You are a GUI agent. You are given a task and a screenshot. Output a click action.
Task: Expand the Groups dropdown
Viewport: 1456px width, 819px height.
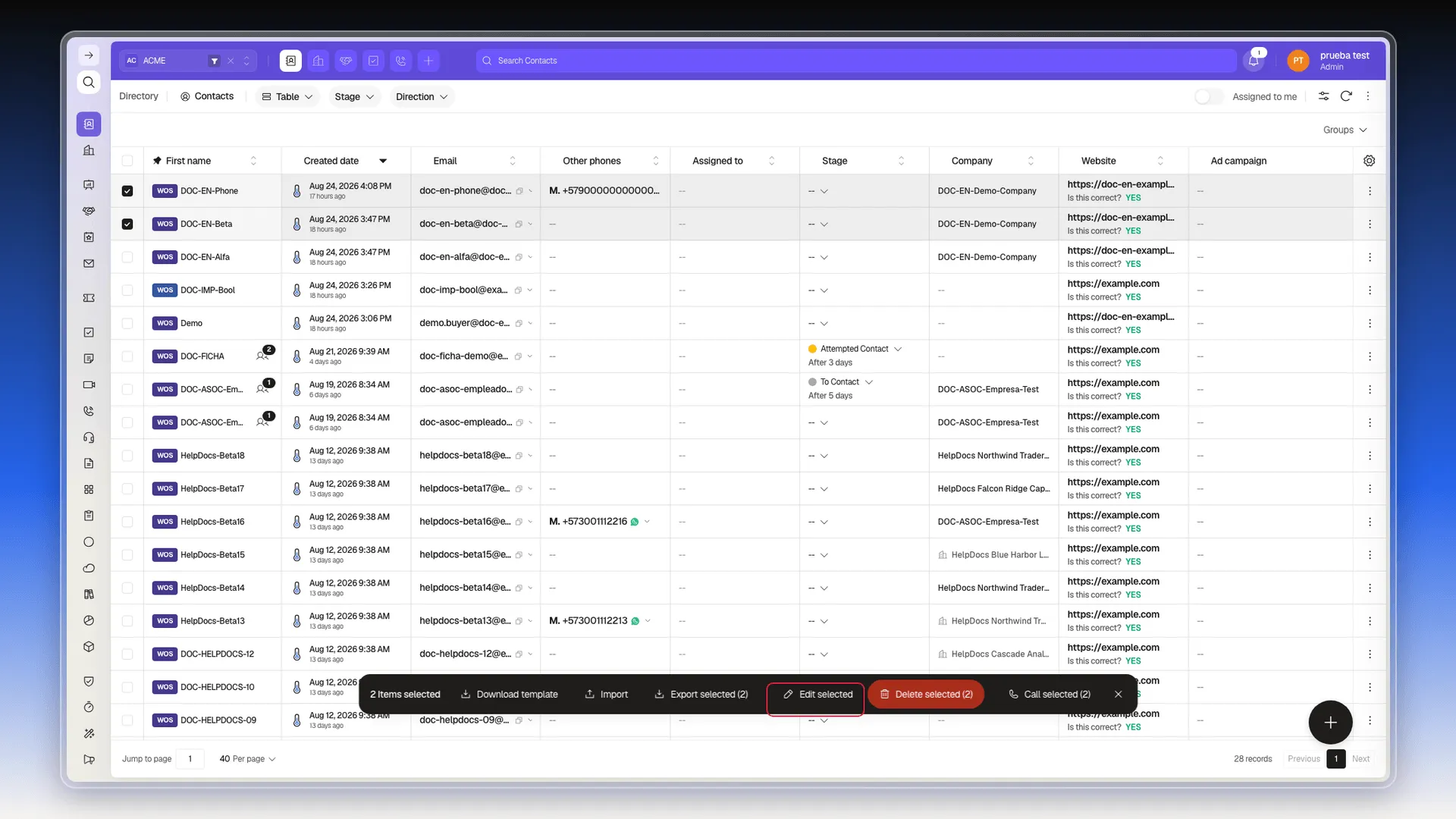click(x=1345, y=130)
